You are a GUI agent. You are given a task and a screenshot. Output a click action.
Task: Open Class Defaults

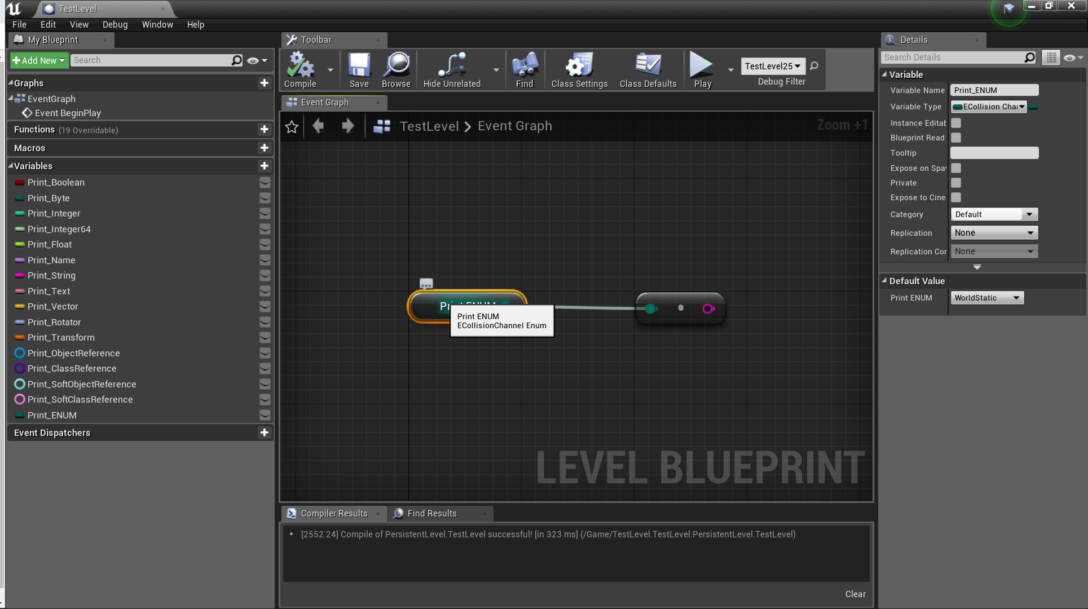click(x=647, y=66)
